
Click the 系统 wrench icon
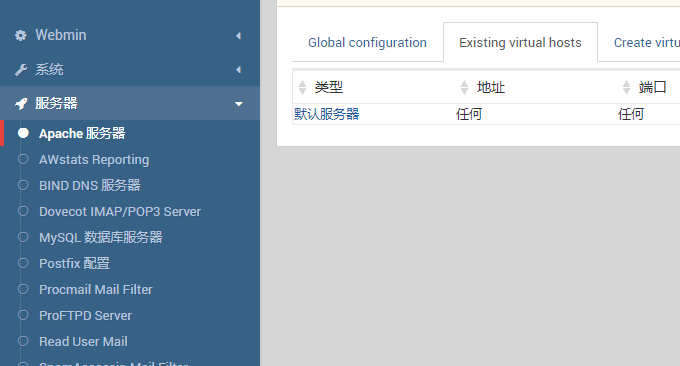(x=20, y=69)
